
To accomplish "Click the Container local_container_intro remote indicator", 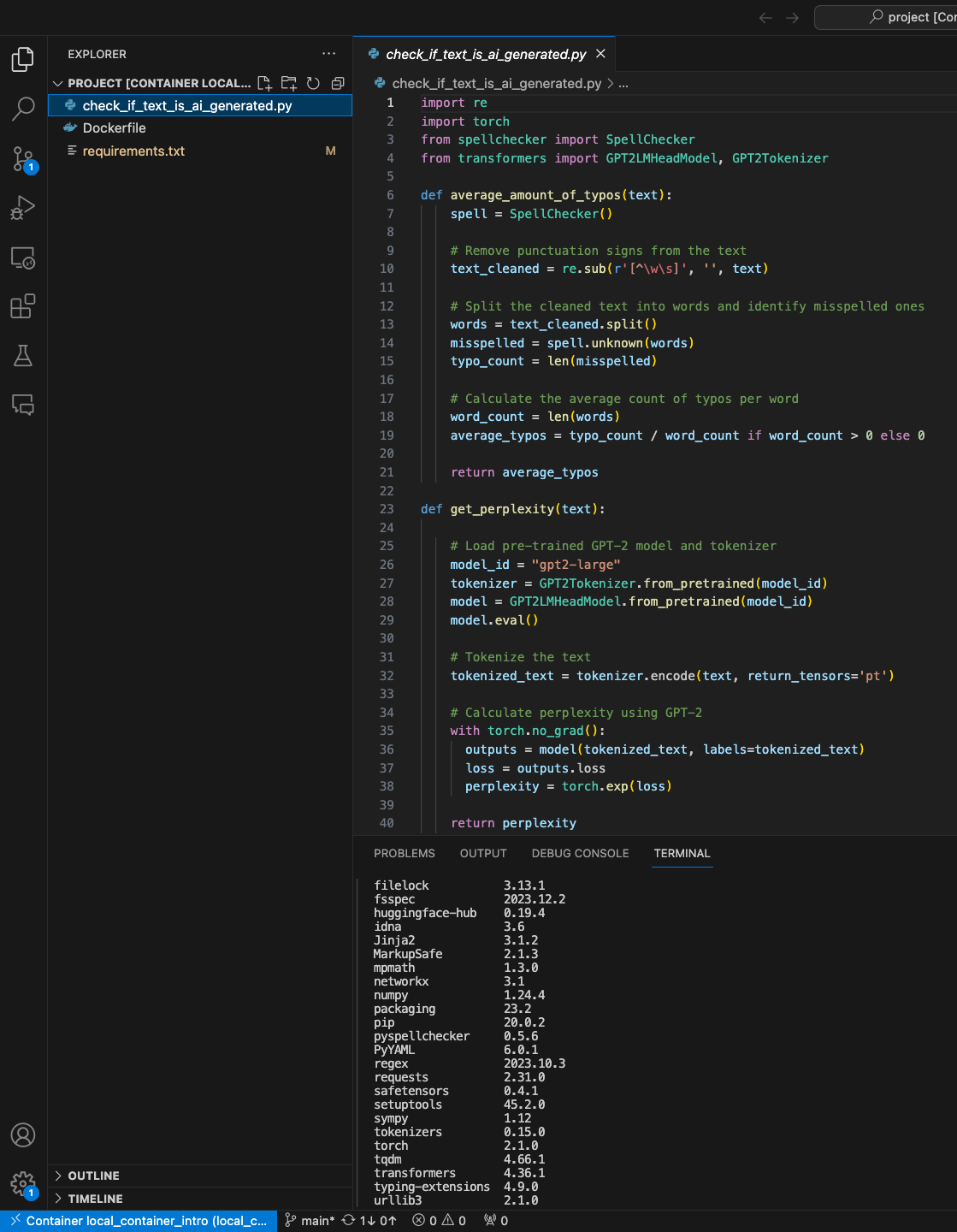I will point(139,1221).
